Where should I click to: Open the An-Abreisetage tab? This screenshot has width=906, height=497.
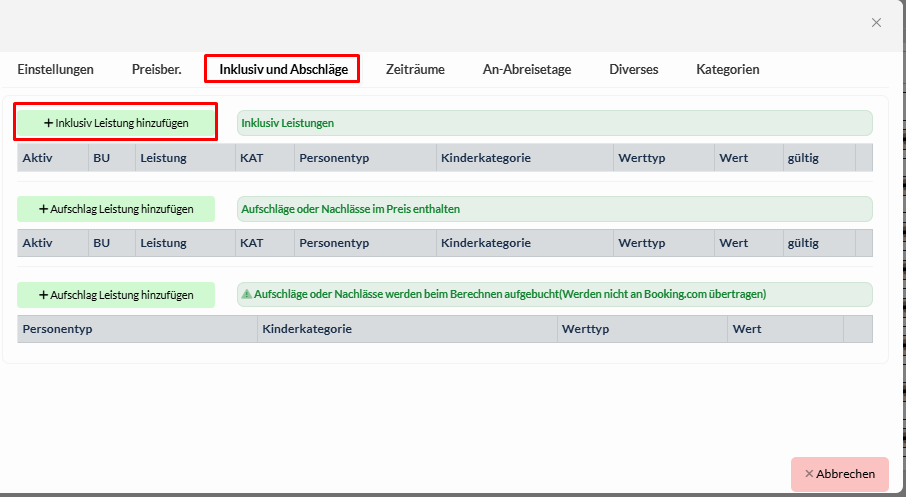click(527, 69)
